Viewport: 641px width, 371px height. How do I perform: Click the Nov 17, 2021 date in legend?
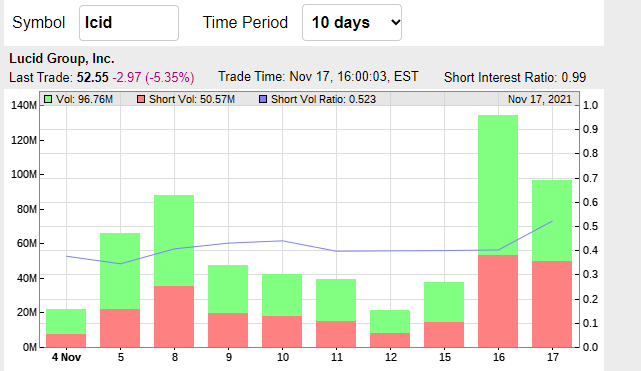540,99
